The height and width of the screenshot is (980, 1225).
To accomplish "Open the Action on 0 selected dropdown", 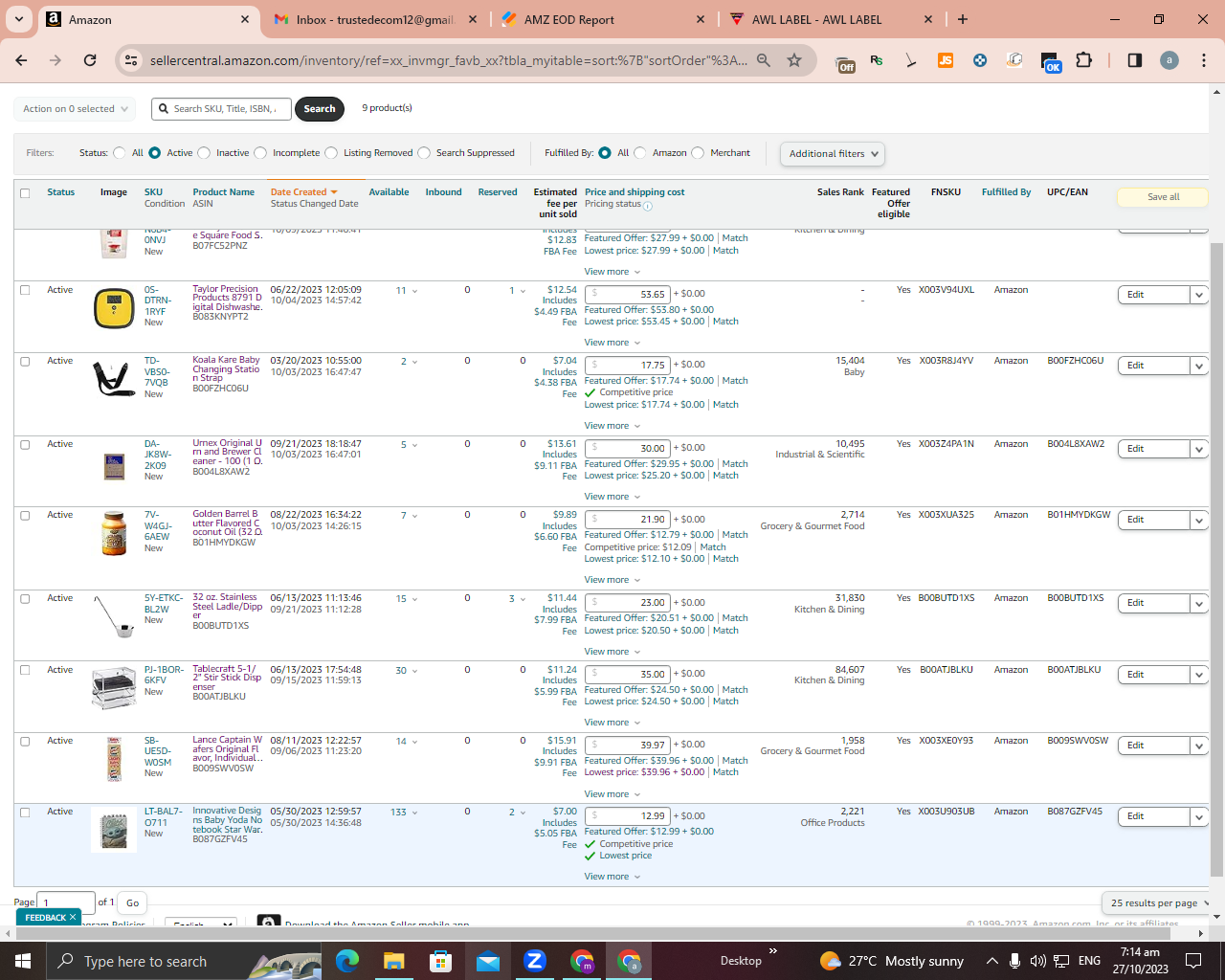I will coord(76,109).
